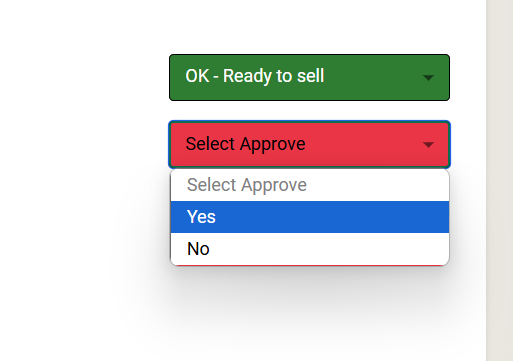This screenshot has height=361, width=513.
Task: Click the page scrollbar track on right edge
Action: (499, 180)
